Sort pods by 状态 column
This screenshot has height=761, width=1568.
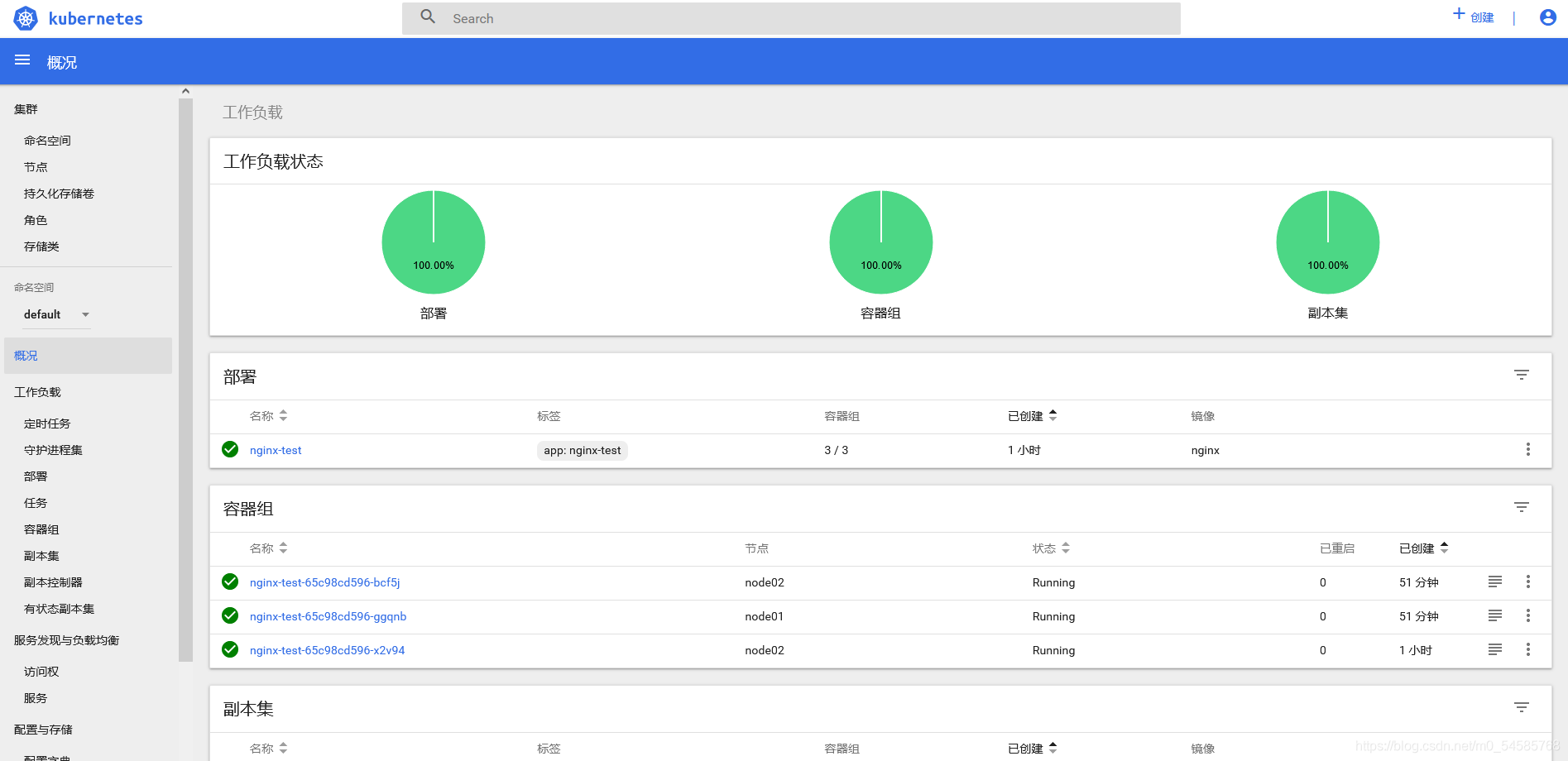pyautogui.click(x=1051, y=548)
